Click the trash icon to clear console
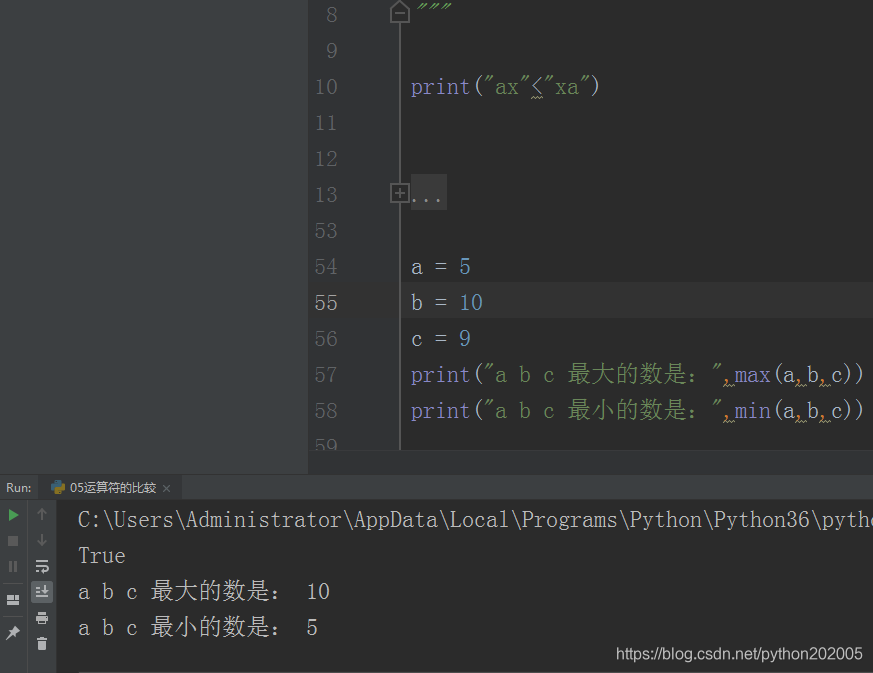Viewport: 873px width, 673px height. pyautogui.click(x=42, y=644)
